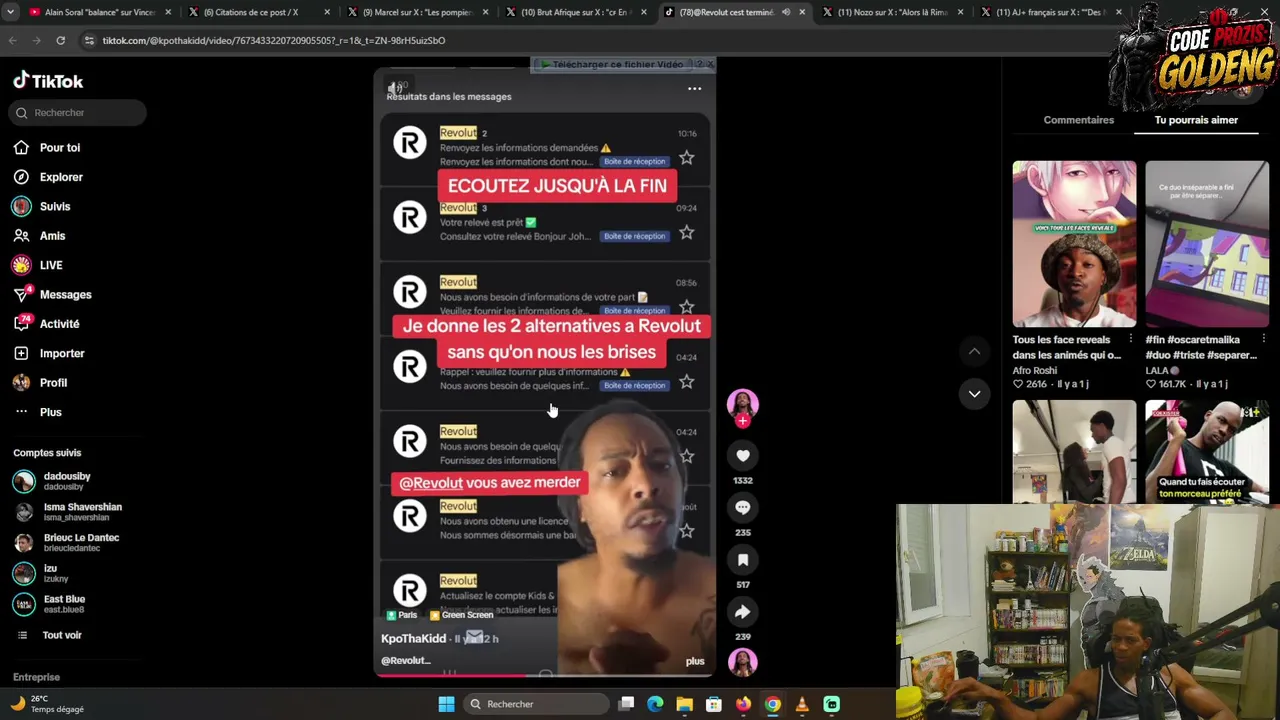Viewport: 1280px width, 720px height.
Task: Open the weather widget showing 26°C
Action: [47, 704]
